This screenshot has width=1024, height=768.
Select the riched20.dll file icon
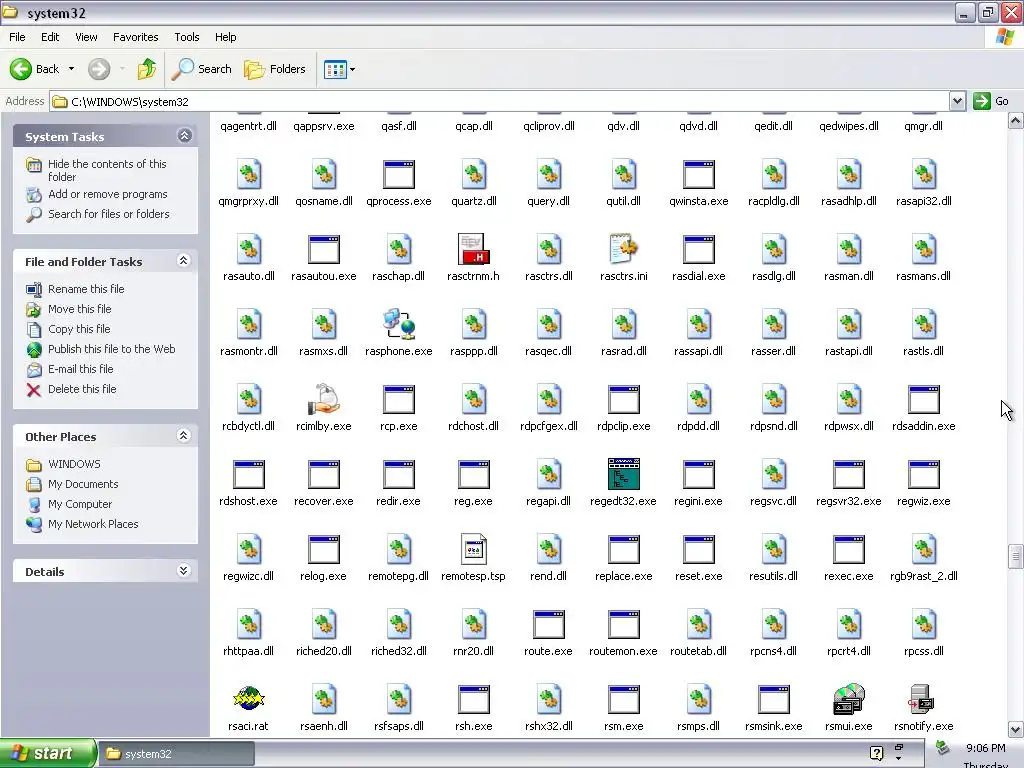pos(324,624)
